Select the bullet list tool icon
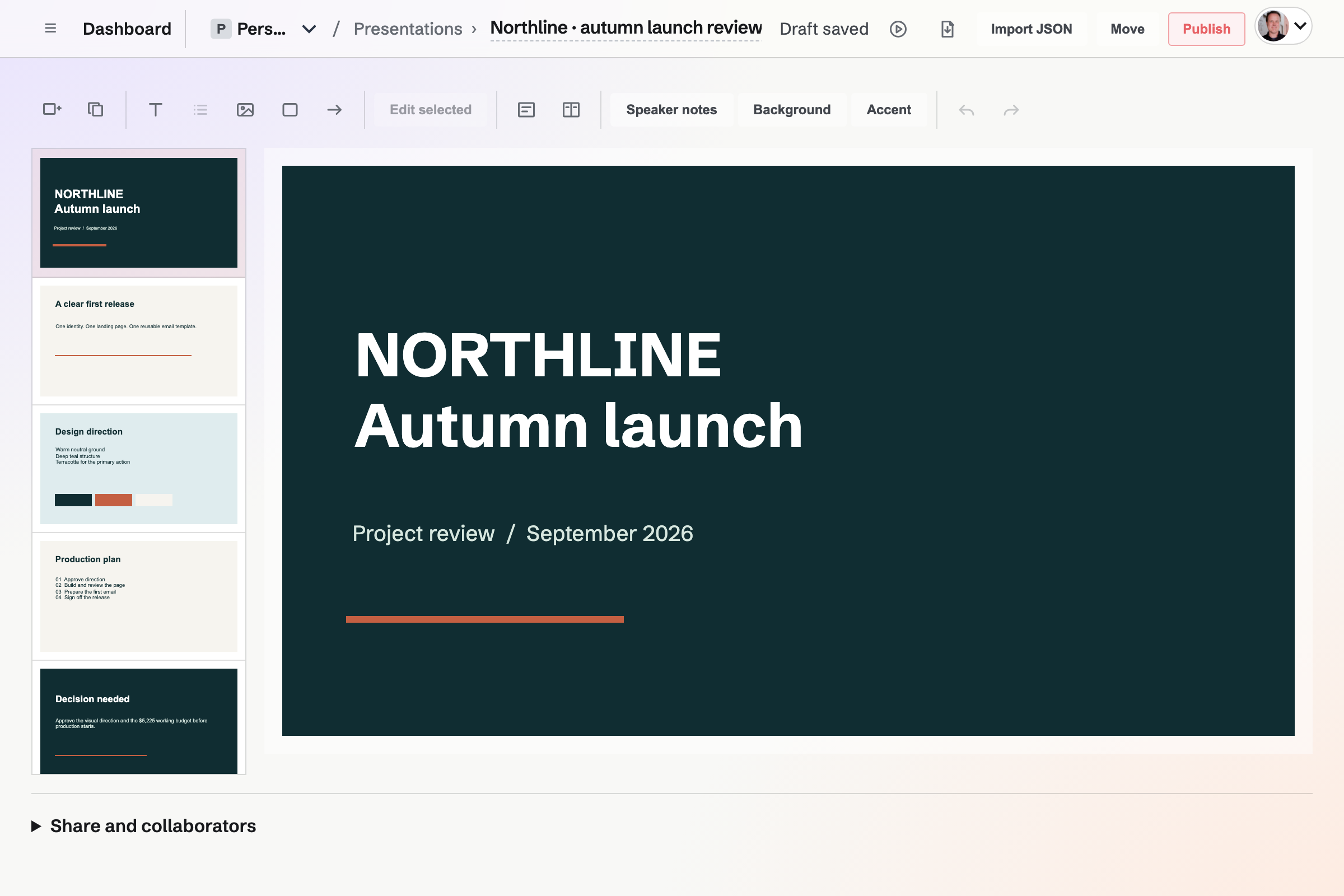Viewport: 1344px width, 896px height. click(x=200, y=109)
